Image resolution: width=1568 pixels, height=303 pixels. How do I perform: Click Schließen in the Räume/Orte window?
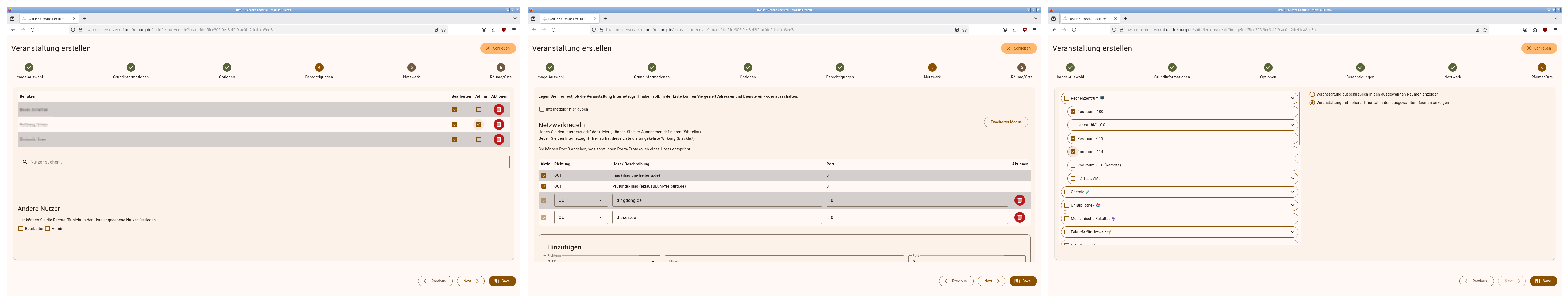(1539, 48)
